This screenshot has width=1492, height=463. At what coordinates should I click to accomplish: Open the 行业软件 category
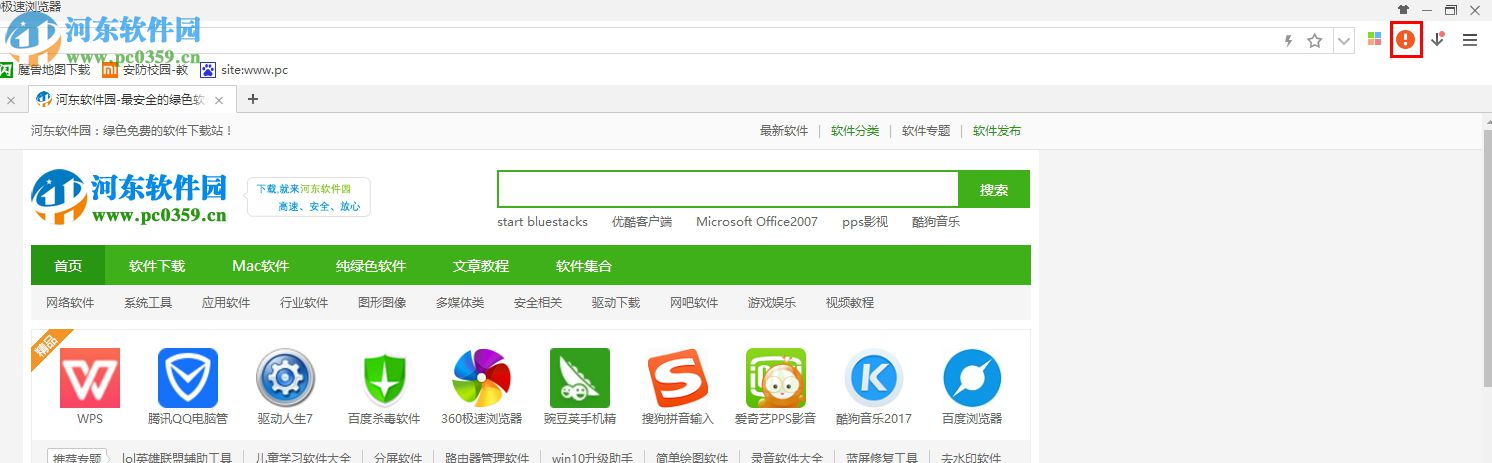[304, 303]
